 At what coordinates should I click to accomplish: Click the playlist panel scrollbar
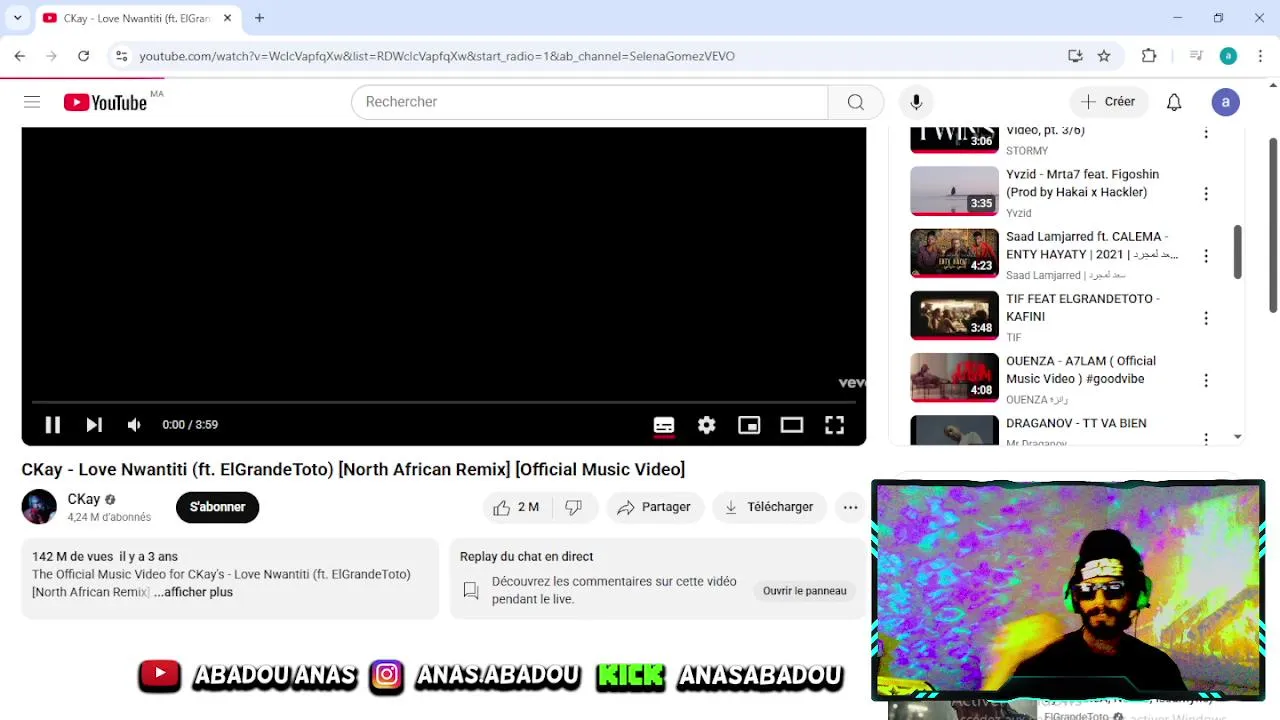coord(1238,252)
